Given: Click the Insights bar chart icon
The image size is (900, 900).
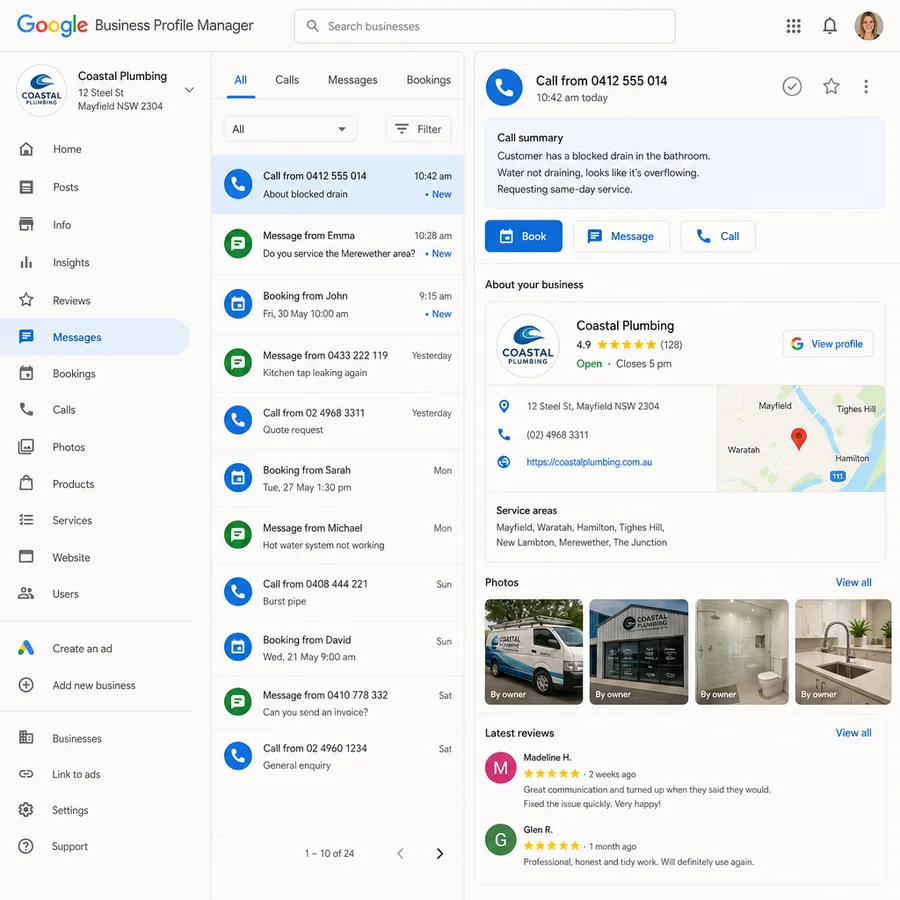Looking at the screenshot, I should (26, 262).
